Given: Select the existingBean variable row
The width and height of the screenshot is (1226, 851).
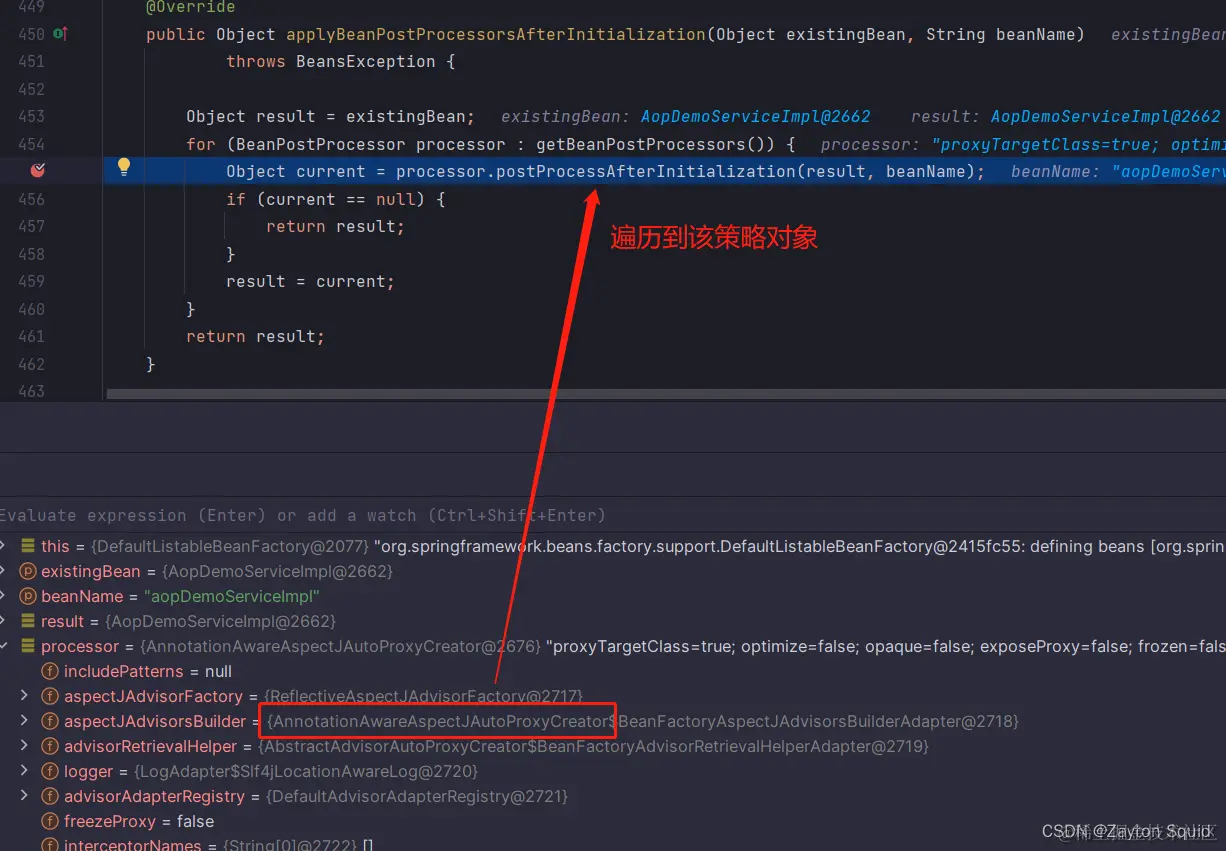Looking at the screenshot, I should [613, 571].
